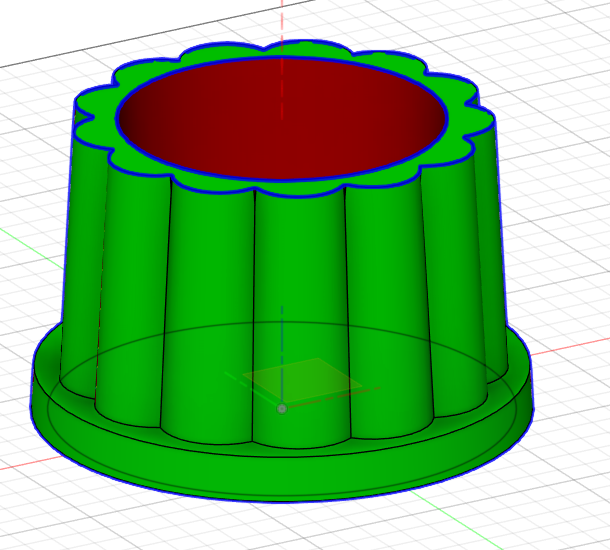610x550 pixels.
Task: Pick the yellow origin plane square
Action: 300,375
